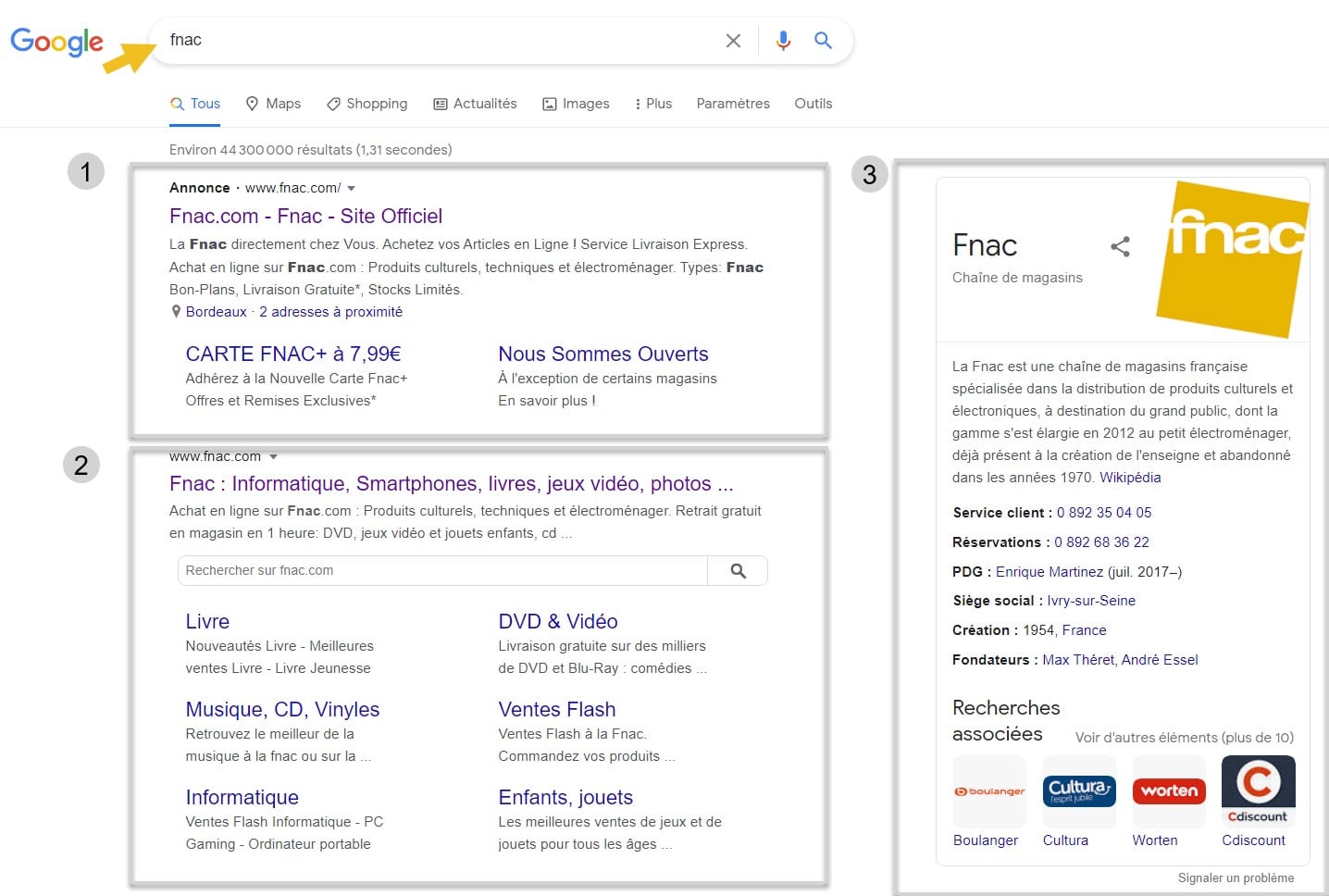The height and width of the screenshot is (896, 1329).
Task: Click the 'Environ 44 300 000 résultats' text
Action: point(310,150)
